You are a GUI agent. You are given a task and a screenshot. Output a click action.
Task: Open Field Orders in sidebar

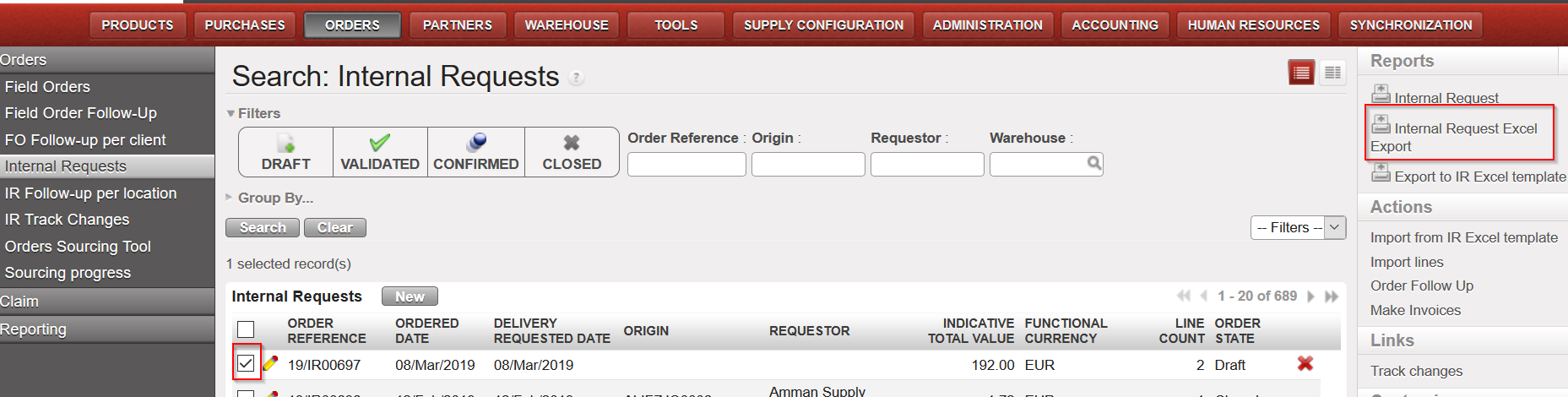[107, 87]
